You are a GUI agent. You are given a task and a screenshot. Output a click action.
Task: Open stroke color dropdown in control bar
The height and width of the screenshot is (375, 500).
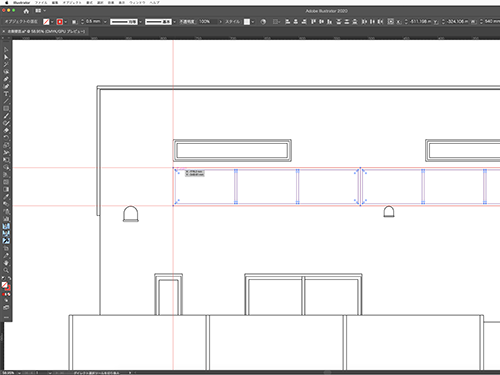click(65, 22)
